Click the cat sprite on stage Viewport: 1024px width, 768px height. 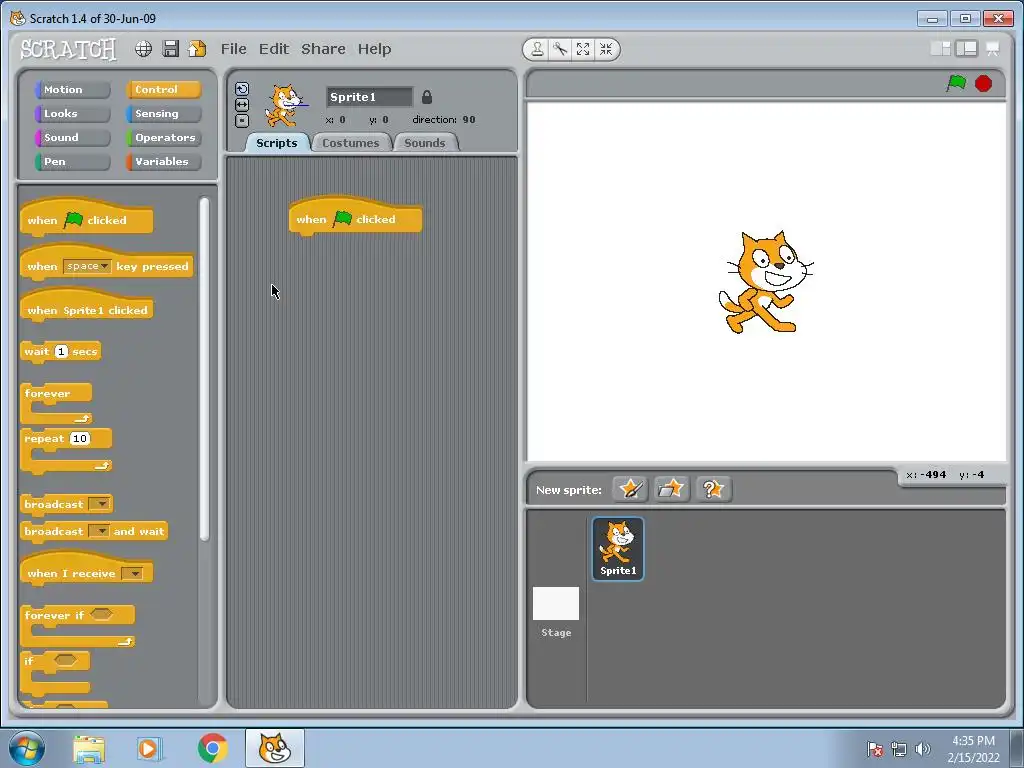(765, 282)
